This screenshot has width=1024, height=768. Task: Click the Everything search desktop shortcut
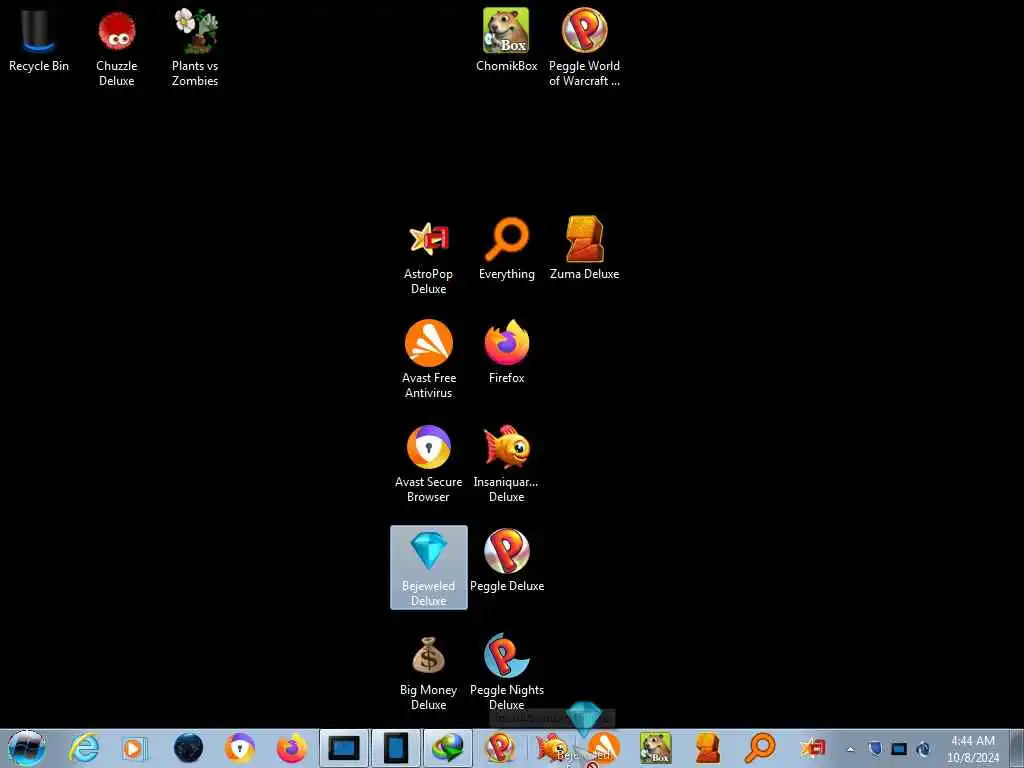point(507,249)
